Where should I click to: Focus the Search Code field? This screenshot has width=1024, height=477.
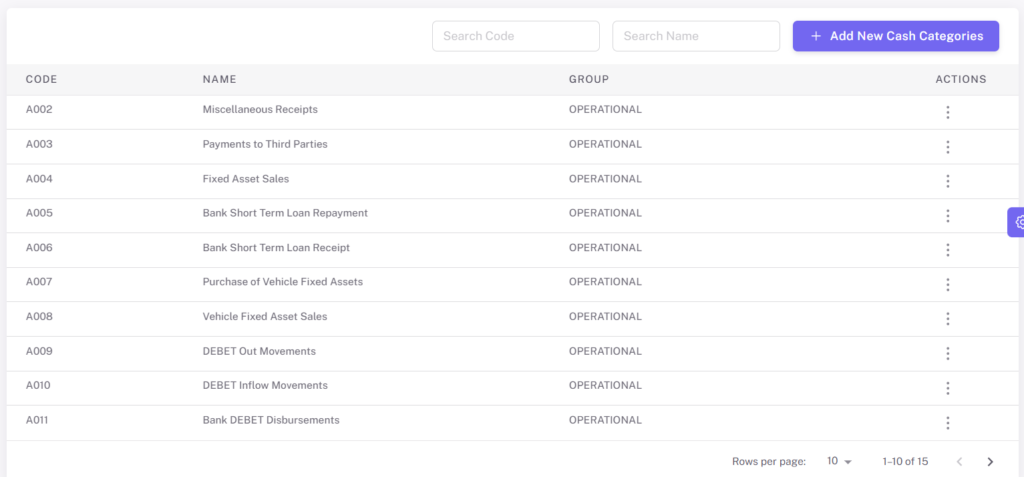click(x=516, y=36)
